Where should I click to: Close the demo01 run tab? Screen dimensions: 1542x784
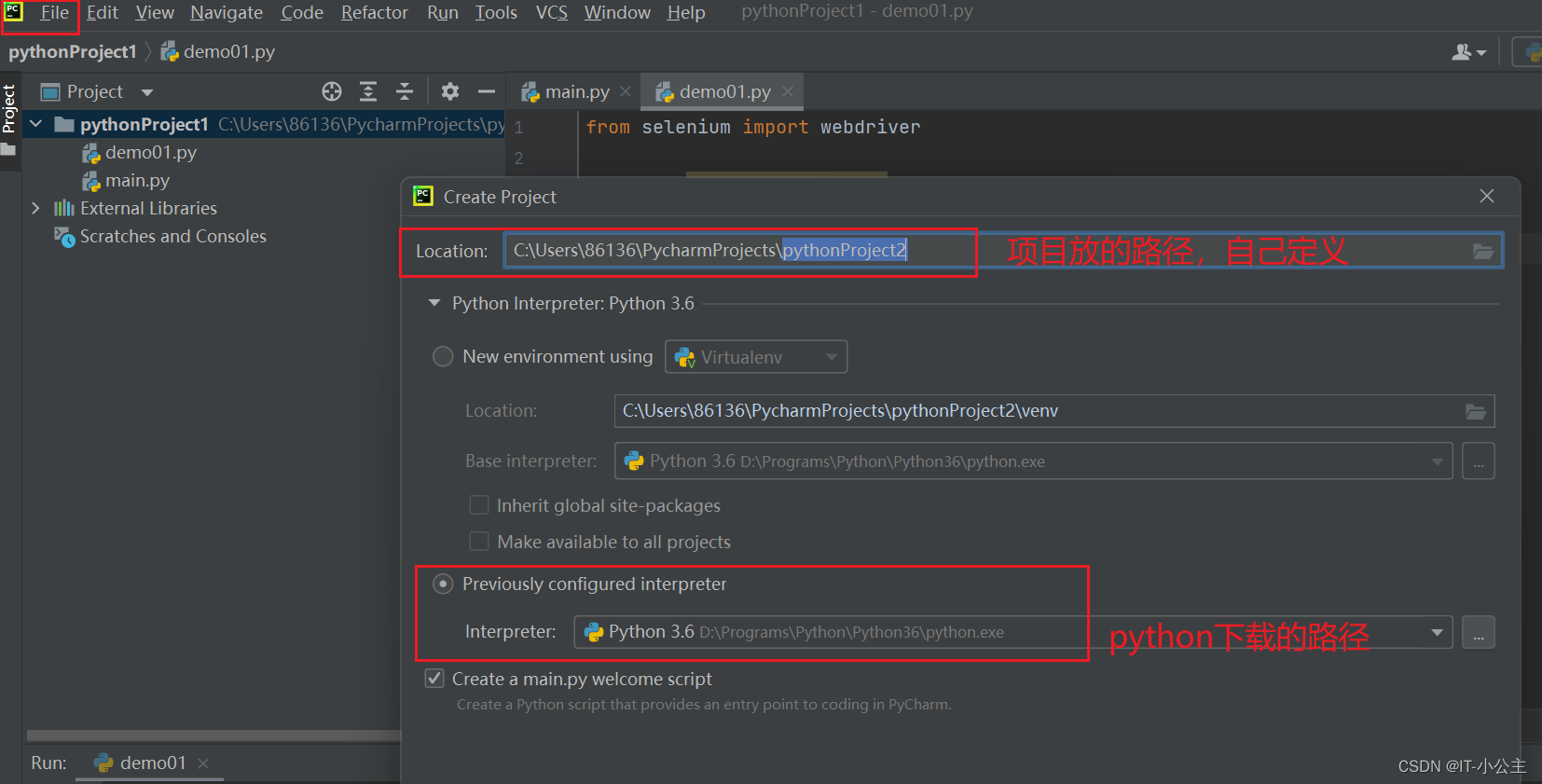tap(203, 763)
